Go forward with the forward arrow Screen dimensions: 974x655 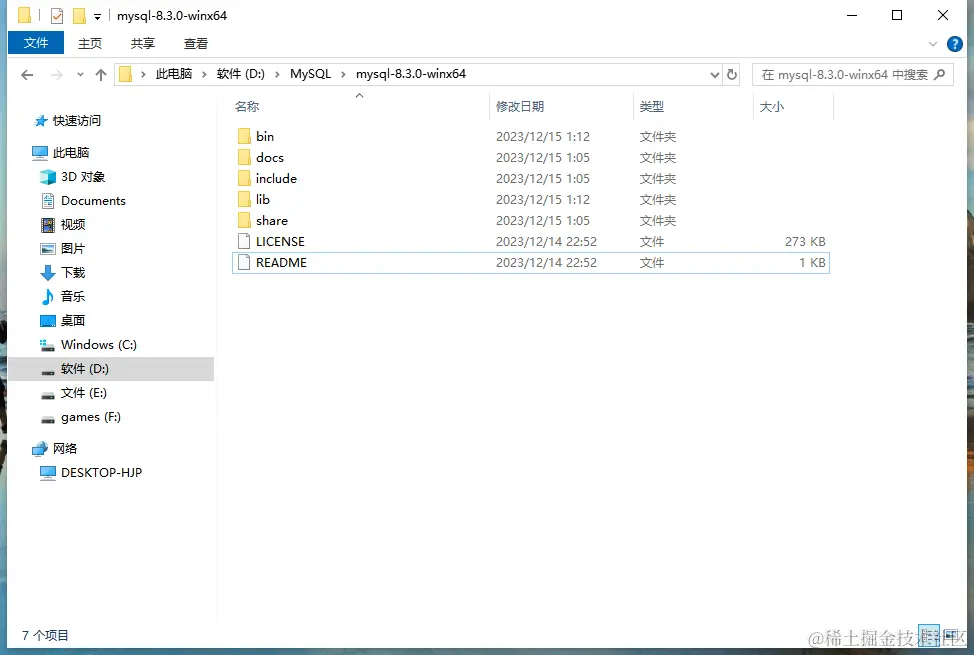click(x=57, y=75)
